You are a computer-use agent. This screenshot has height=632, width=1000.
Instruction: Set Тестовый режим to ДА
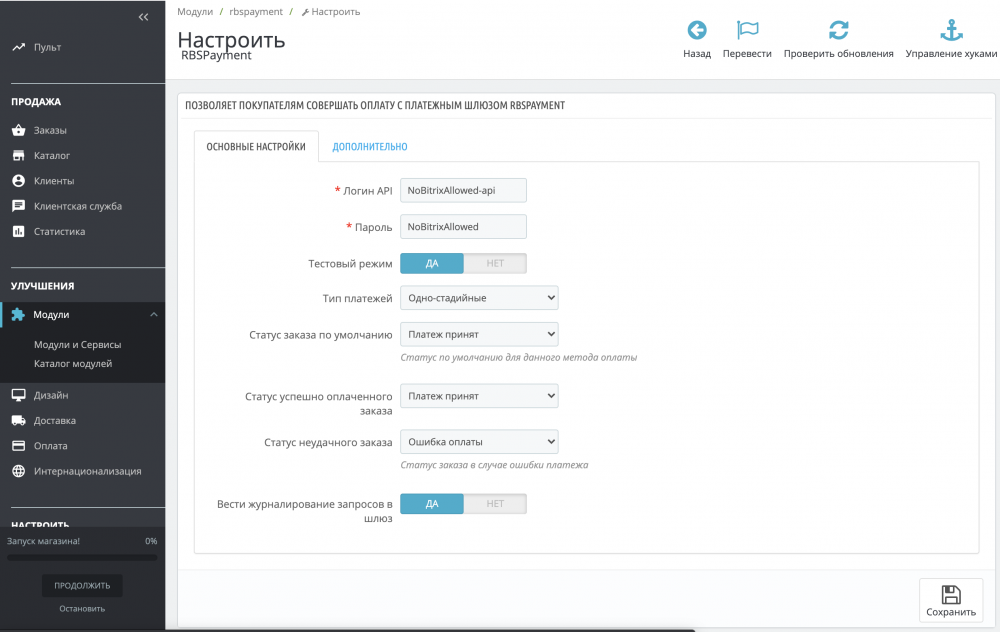click(432, 264)
